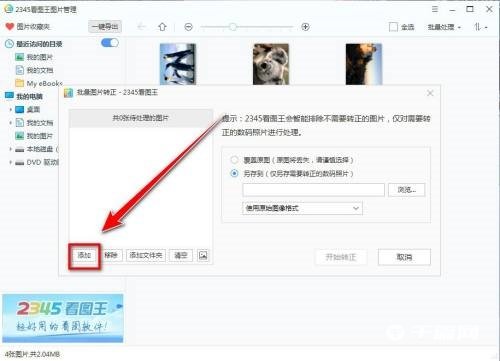Click the back arrow navigation icon
The height and width of the screenshot is (361, 500).
point(142,27)
